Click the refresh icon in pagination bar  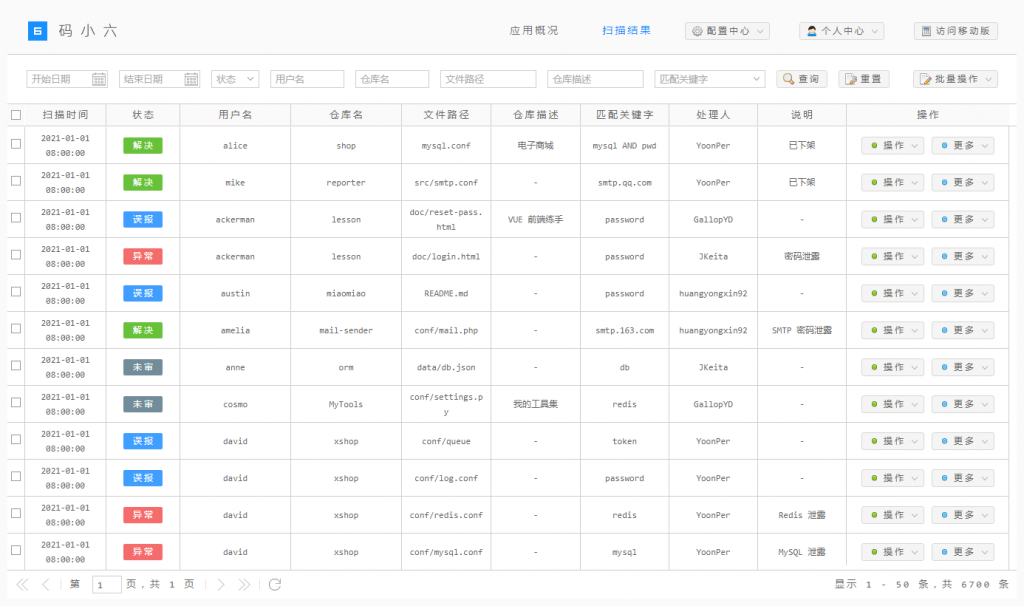coord(275,584)
